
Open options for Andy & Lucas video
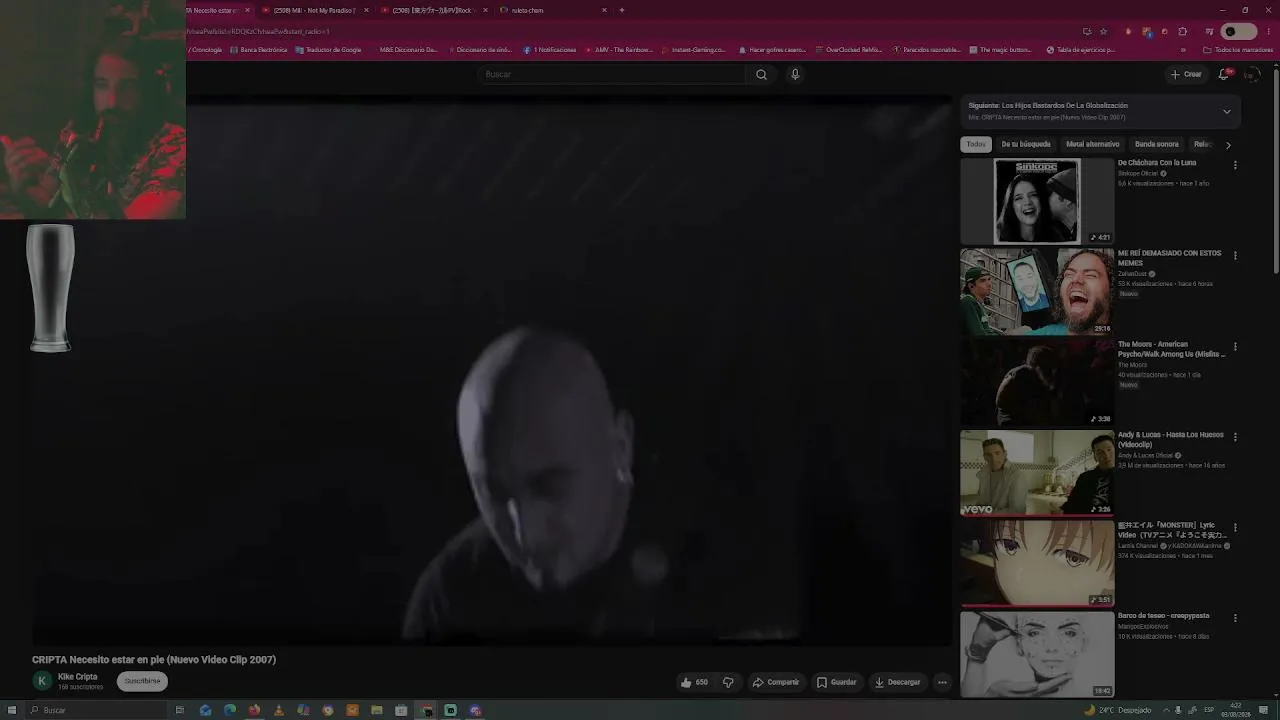[x=1235, y=437]
